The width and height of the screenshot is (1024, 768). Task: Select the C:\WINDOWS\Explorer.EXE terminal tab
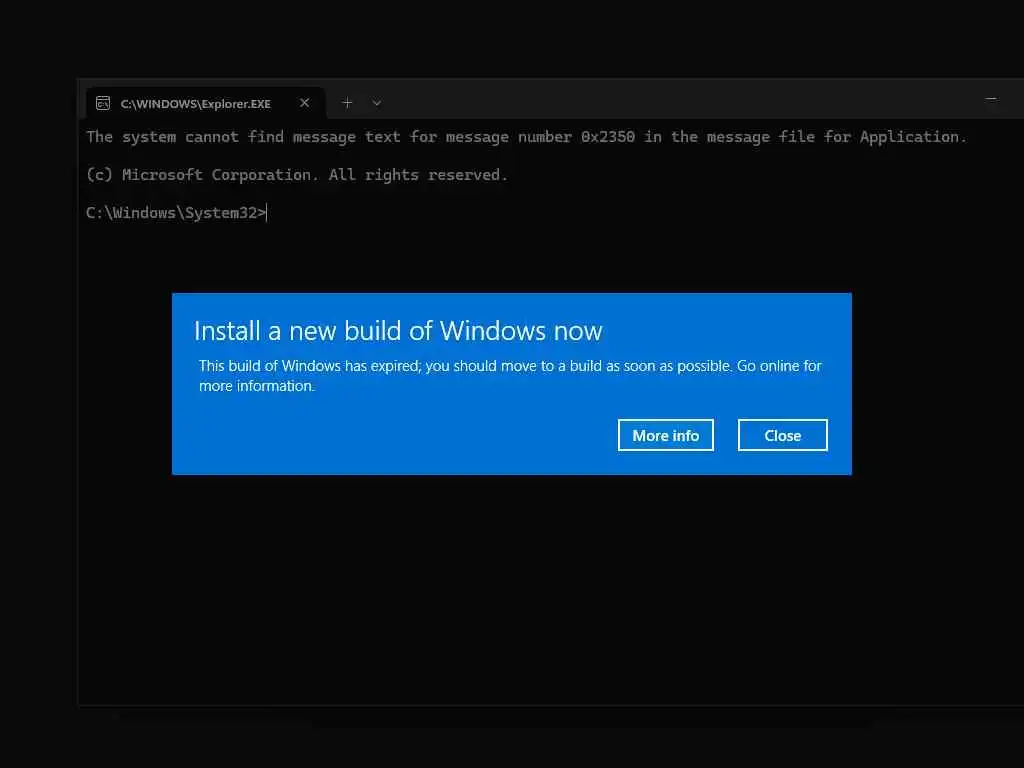(205, 103)
